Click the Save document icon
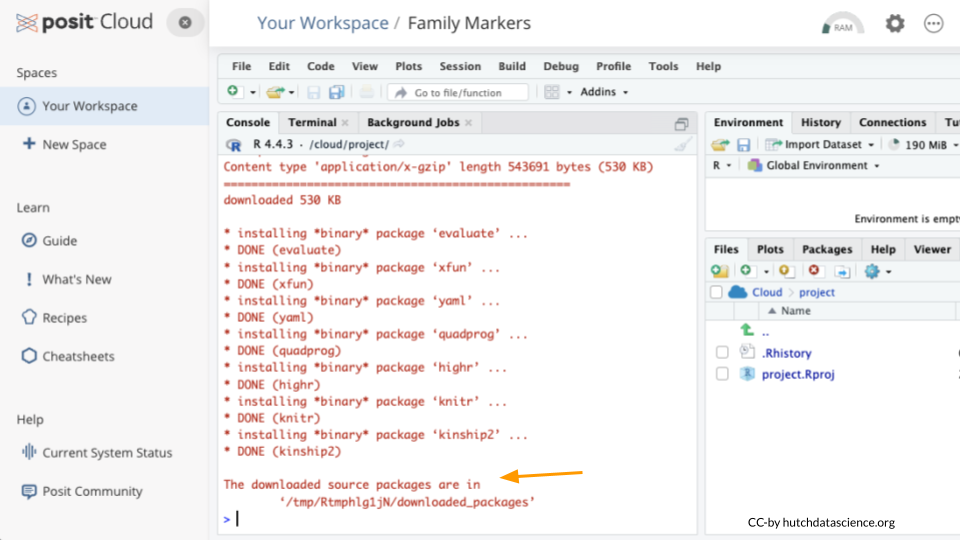 (313, 92)
